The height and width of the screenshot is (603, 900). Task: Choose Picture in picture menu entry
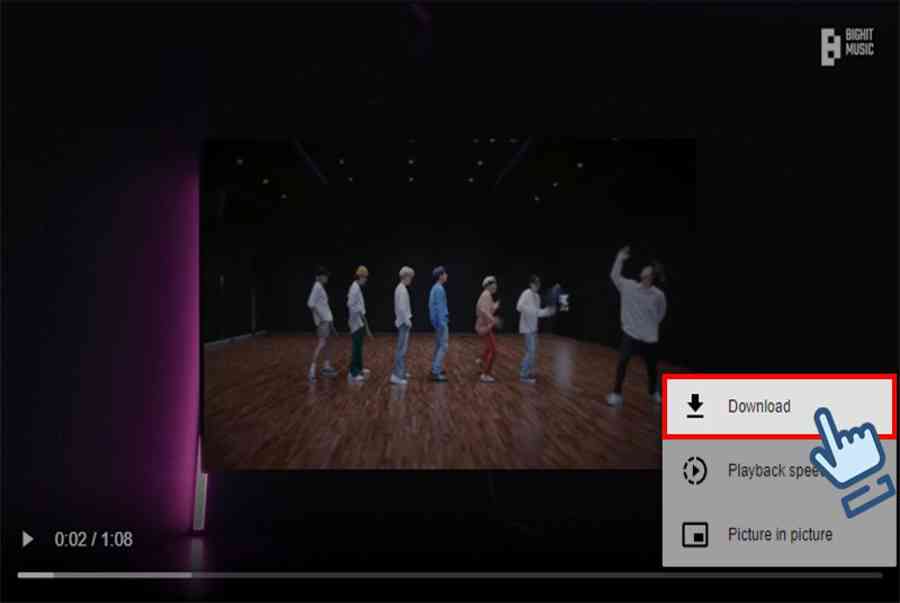(x=779, y=535)
